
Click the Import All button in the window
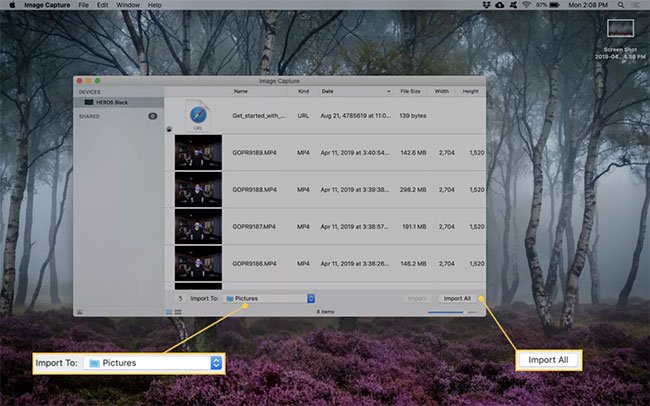point(457,298)
